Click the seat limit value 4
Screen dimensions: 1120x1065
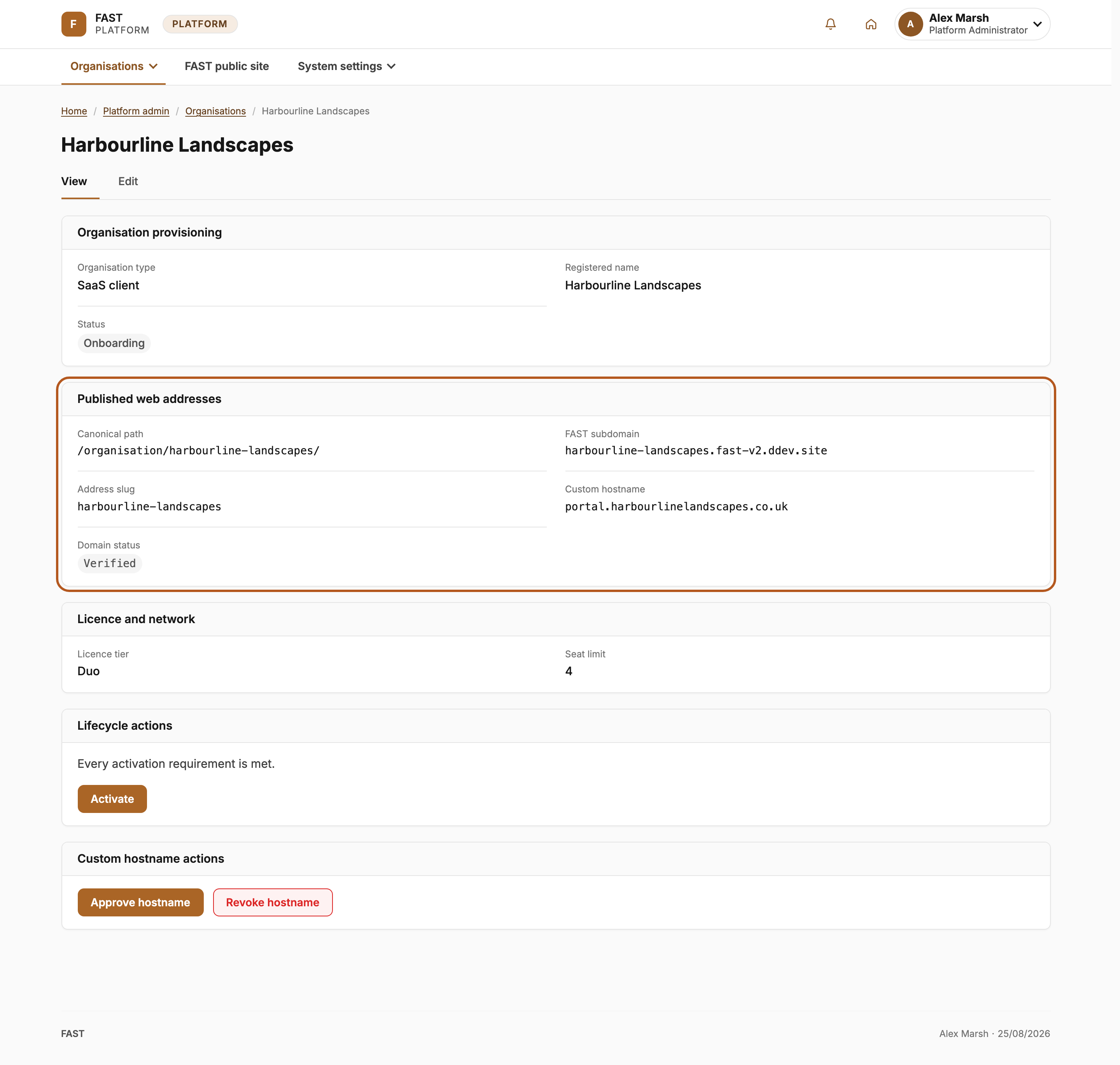click(x=568, y=671)
